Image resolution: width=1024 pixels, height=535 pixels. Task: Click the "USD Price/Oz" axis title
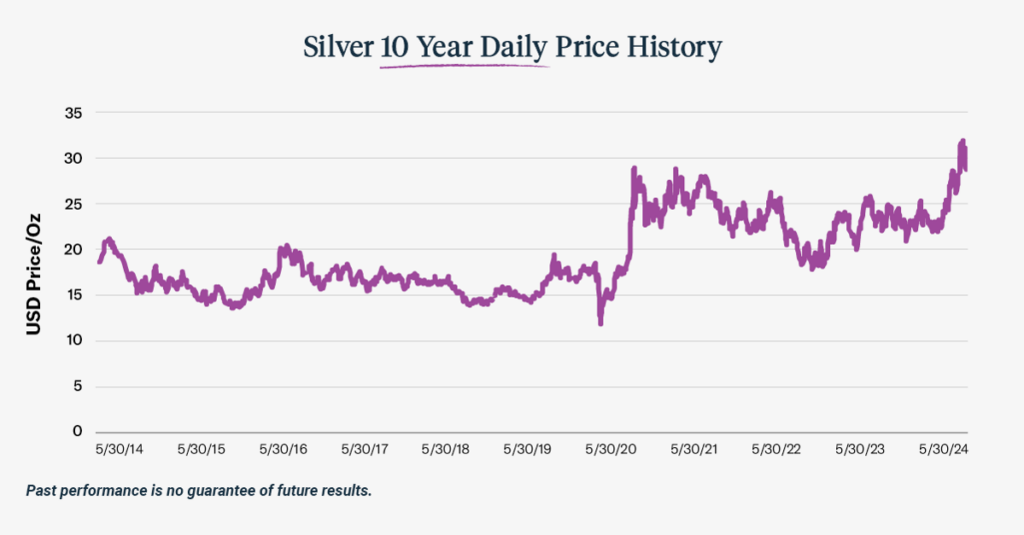coord(33,271)
